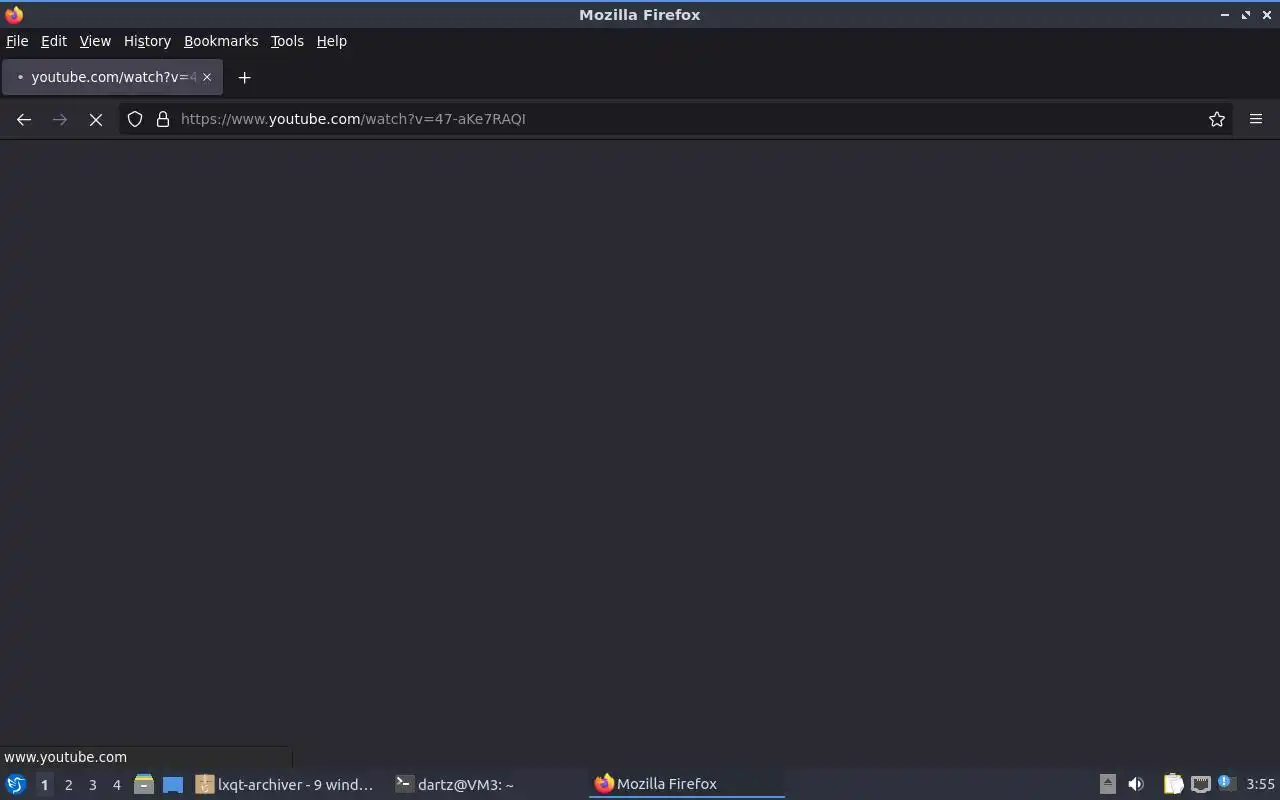Open the clipboard manager tray icon
The image size is (1280, 800).
(x=1173, y=784)
